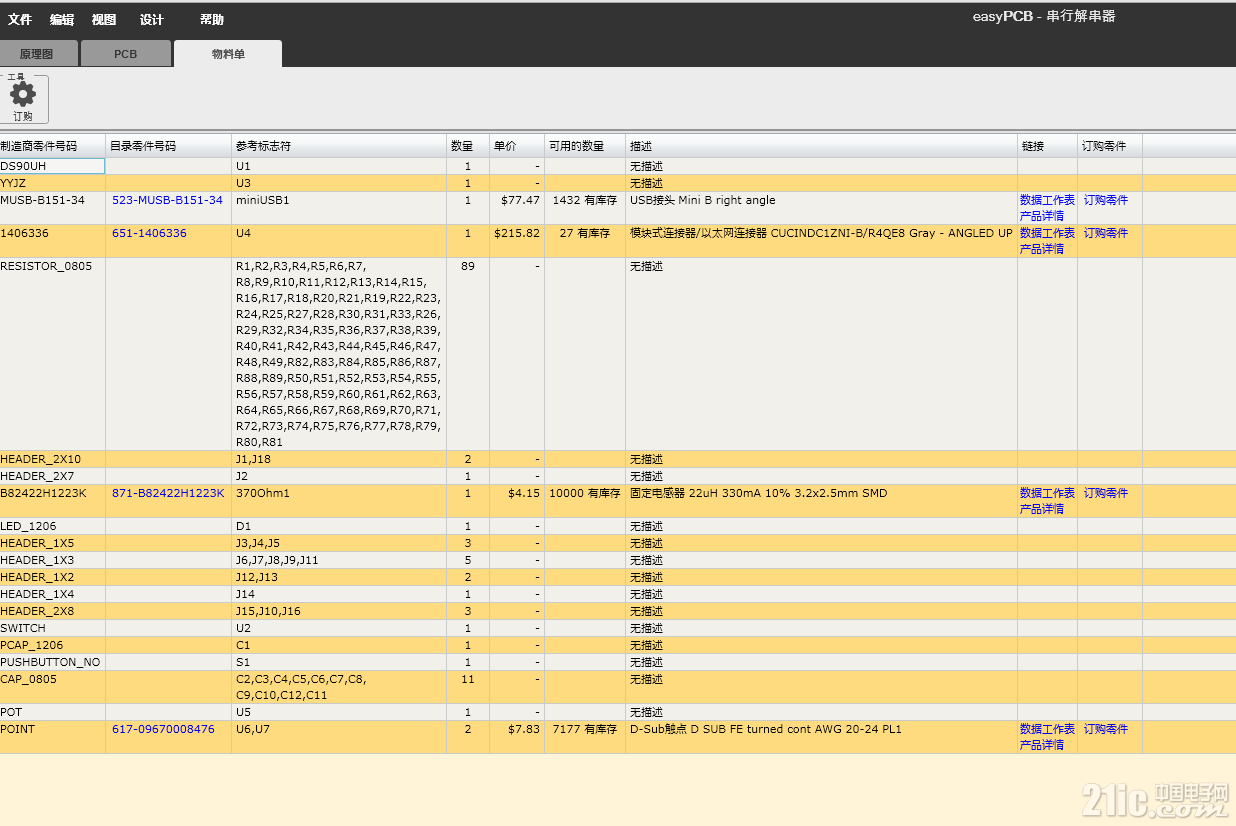Select the YYJZ row cell
This screenshot has width=1236, height=826.
(52, 183)
